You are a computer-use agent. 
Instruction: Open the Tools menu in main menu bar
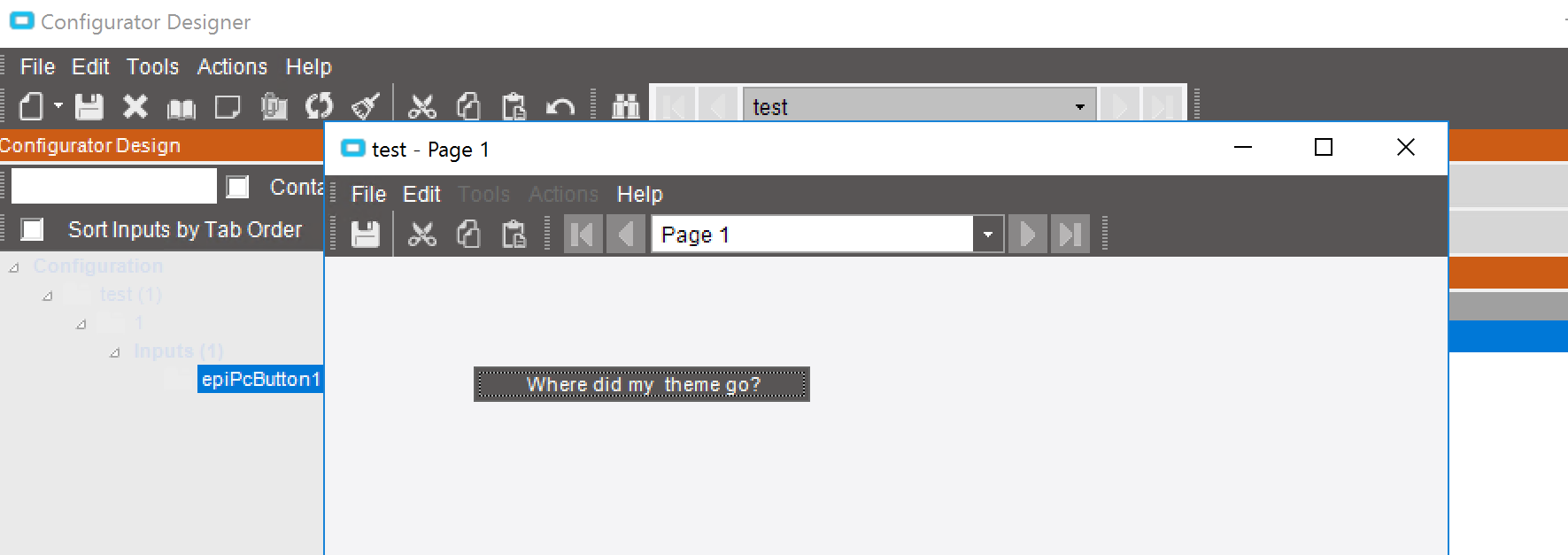point(152,67)
